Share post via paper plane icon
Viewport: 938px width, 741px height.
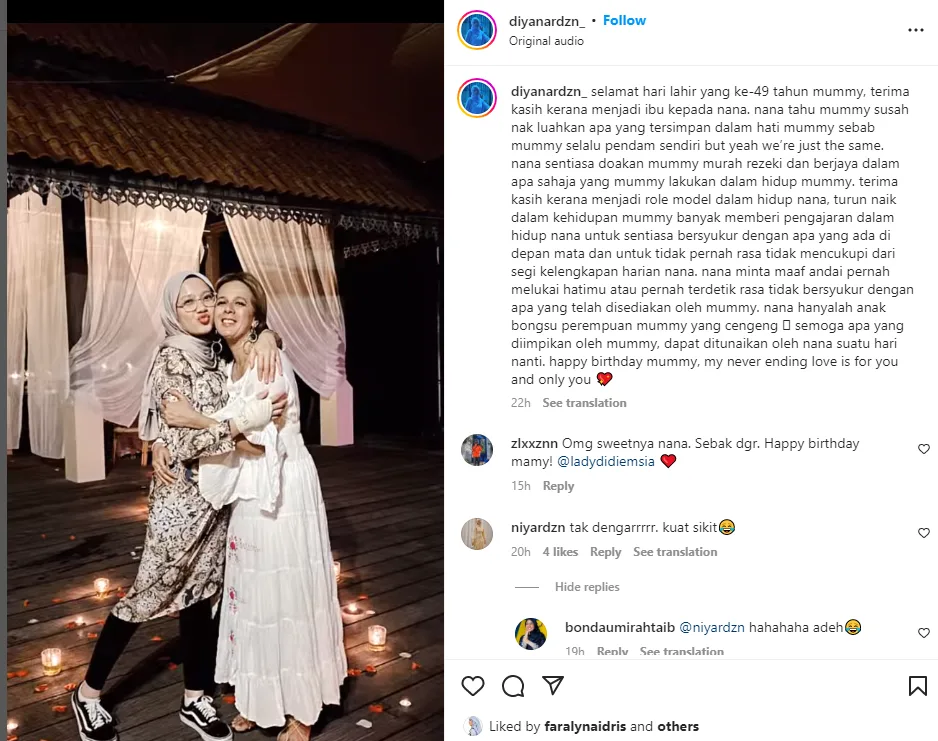point(553,685)
